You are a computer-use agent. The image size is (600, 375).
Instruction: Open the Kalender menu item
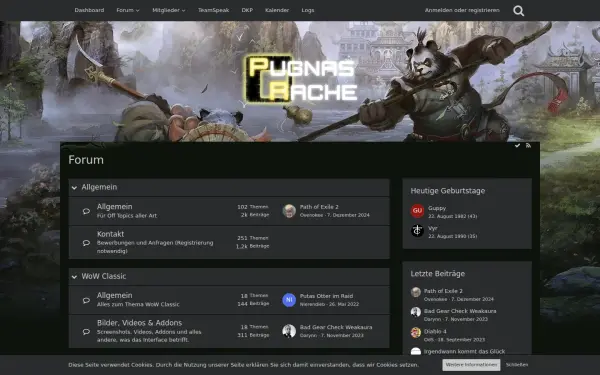(277, 10)
